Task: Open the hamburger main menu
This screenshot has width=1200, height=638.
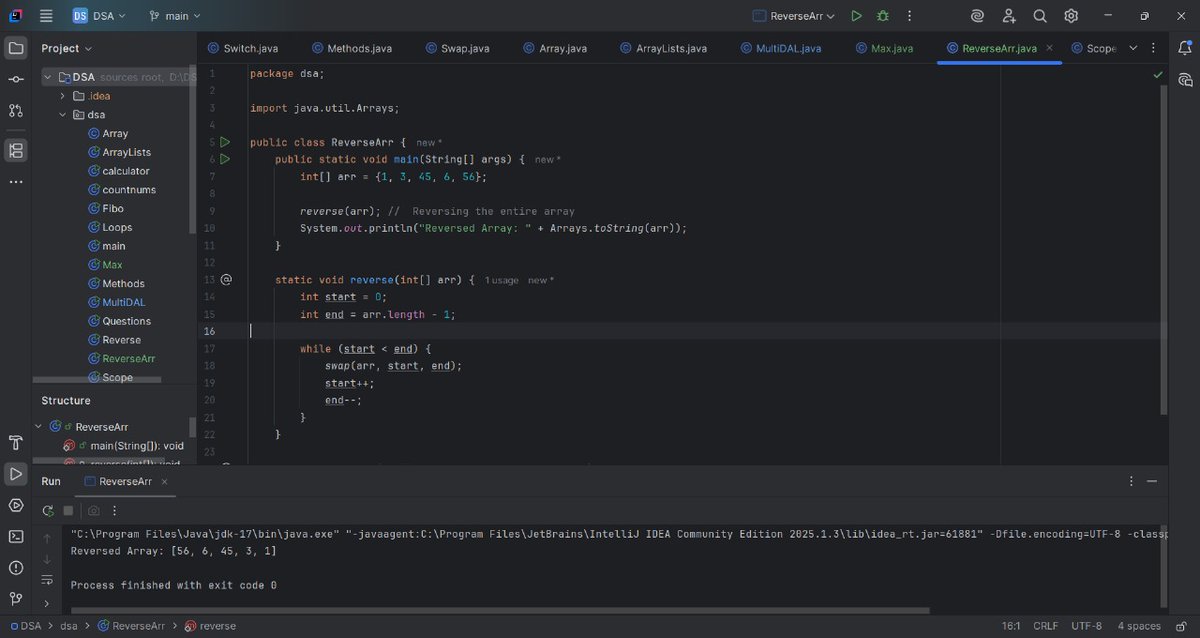Action: point(46,16)
